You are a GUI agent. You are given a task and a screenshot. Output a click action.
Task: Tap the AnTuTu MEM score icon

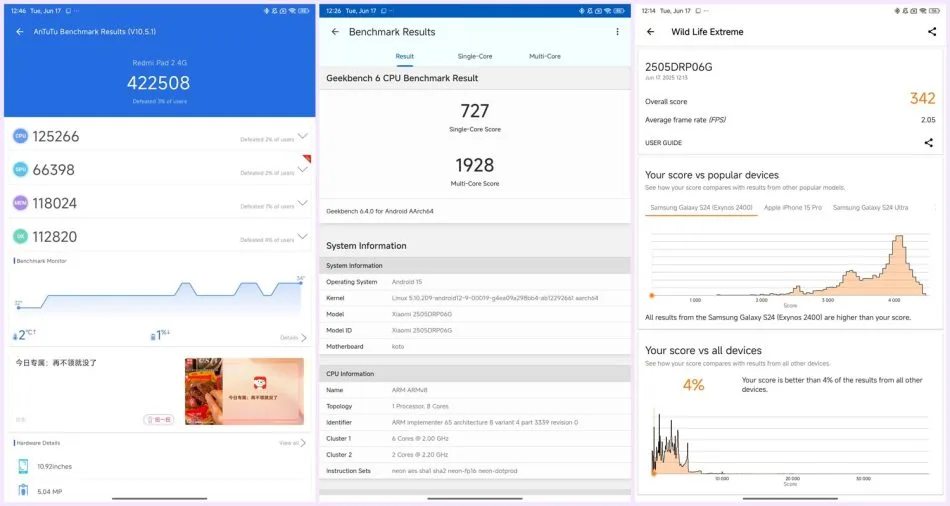(x=21, y=203)
